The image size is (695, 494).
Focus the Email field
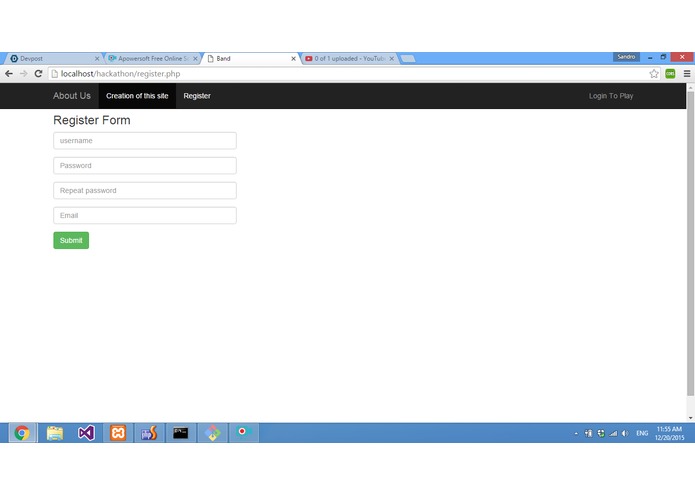click(145, 215)
